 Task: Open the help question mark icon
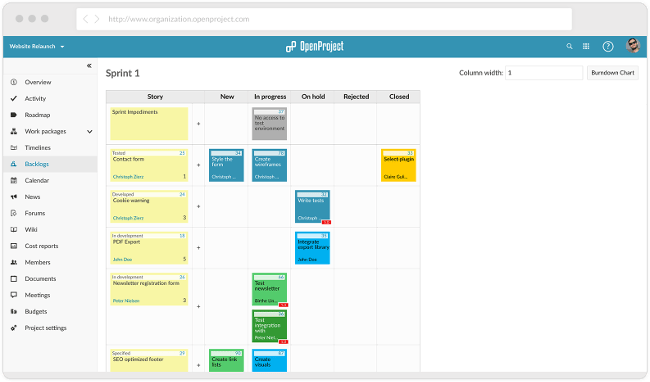[x=608, y=46]
